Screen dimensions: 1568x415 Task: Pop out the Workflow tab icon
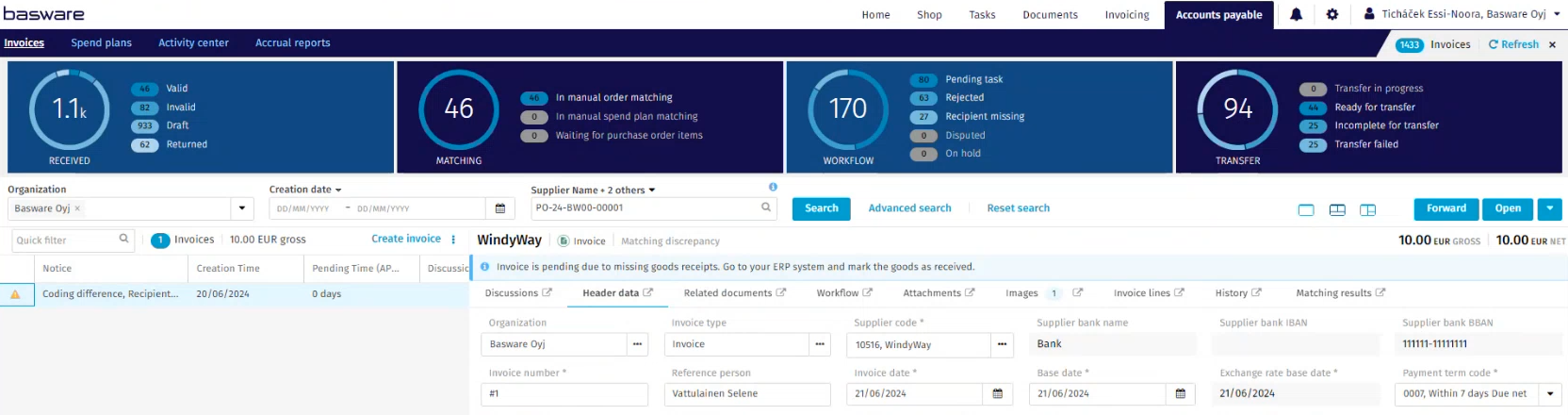[x=867, y=293]
